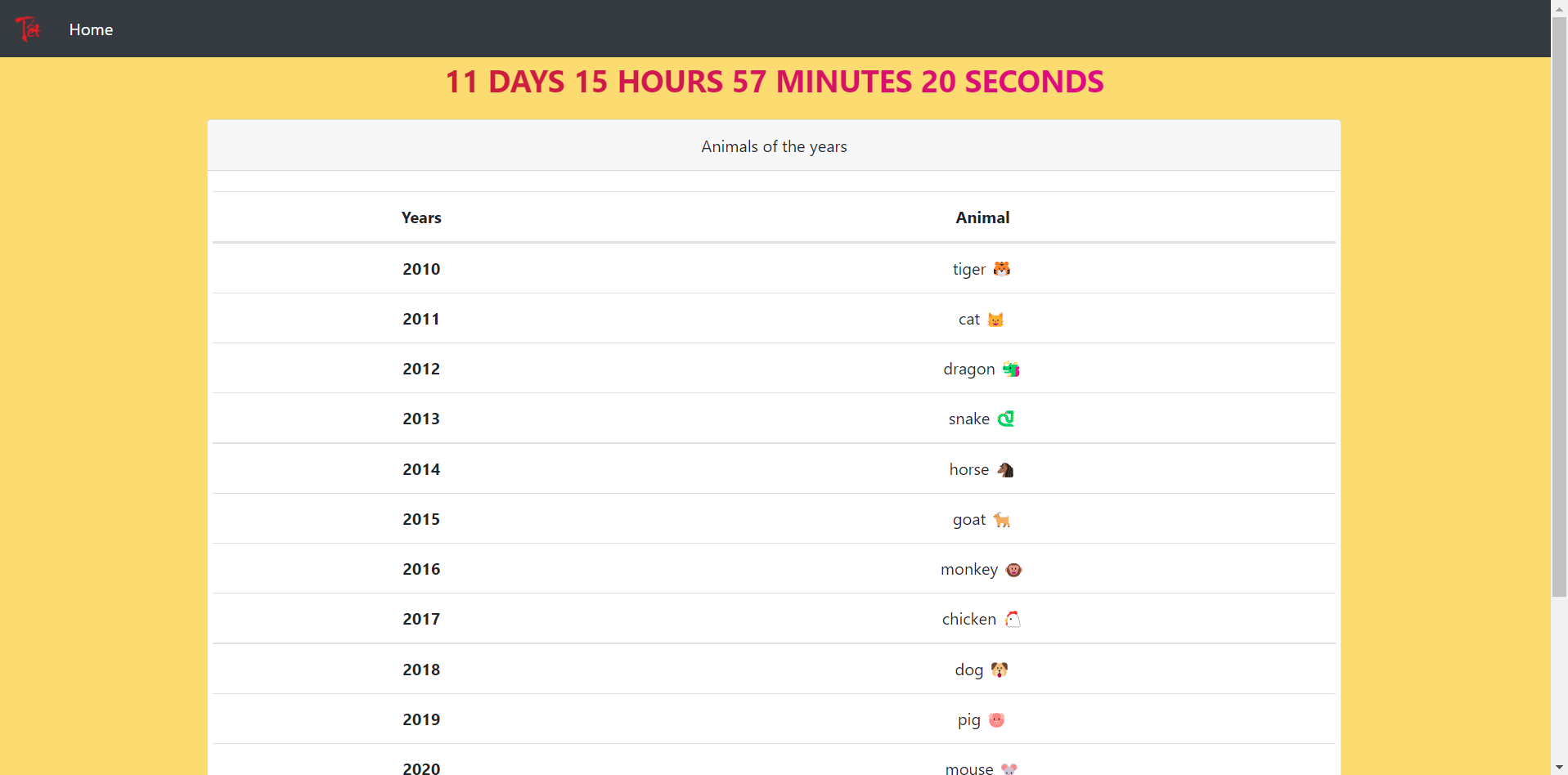
Task: Click the horse emoji icon
Action: point(1006,470)
